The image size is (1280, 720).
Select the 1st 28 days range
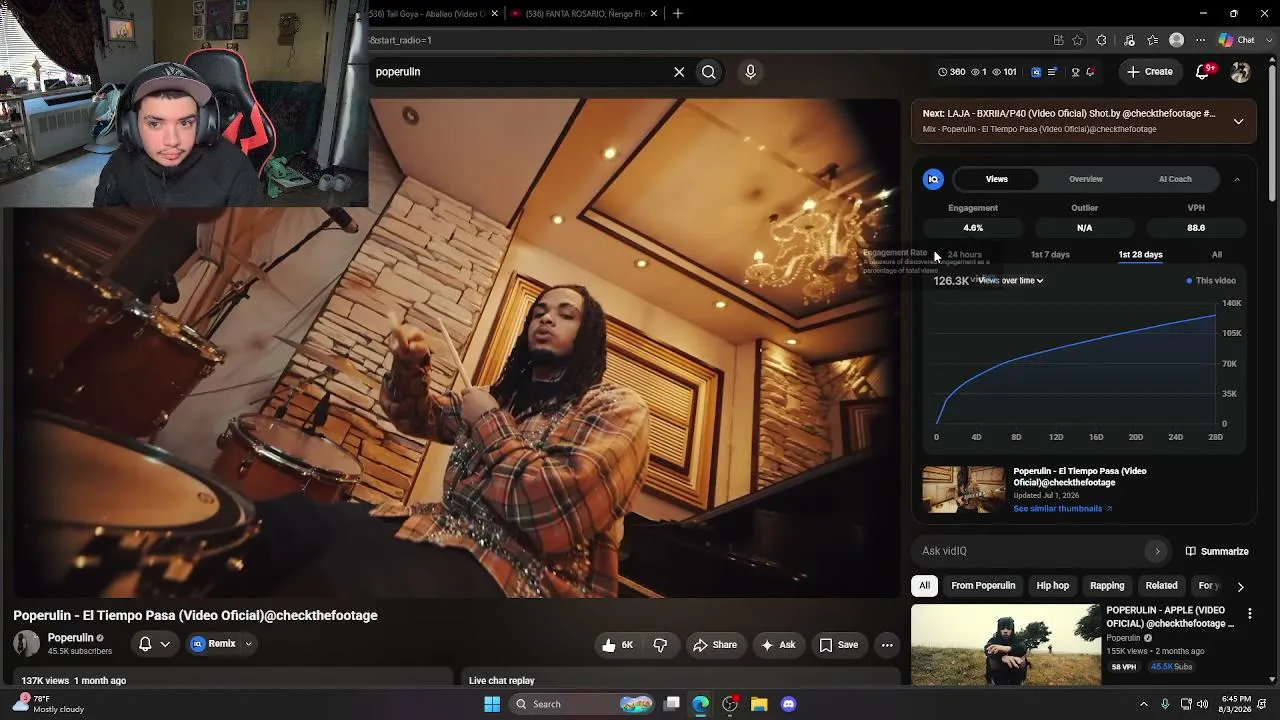pos(1140,255)
